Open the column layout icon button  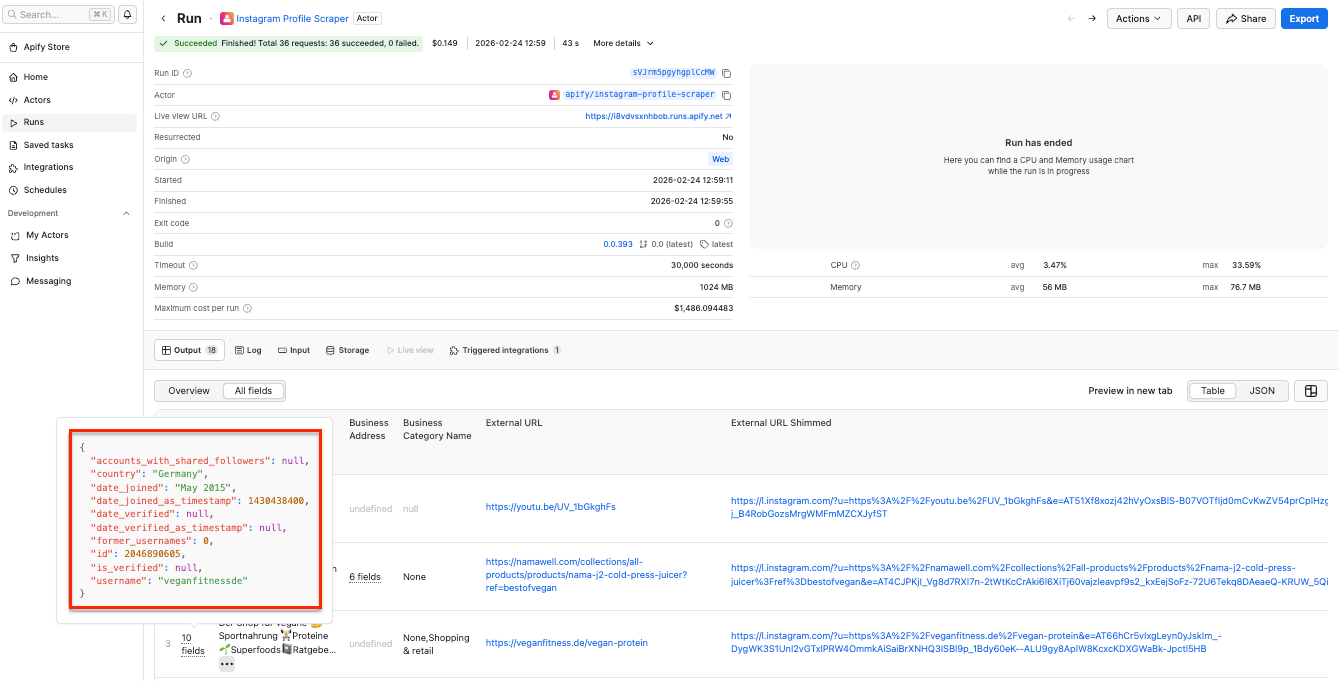(x=1310, y=391)
